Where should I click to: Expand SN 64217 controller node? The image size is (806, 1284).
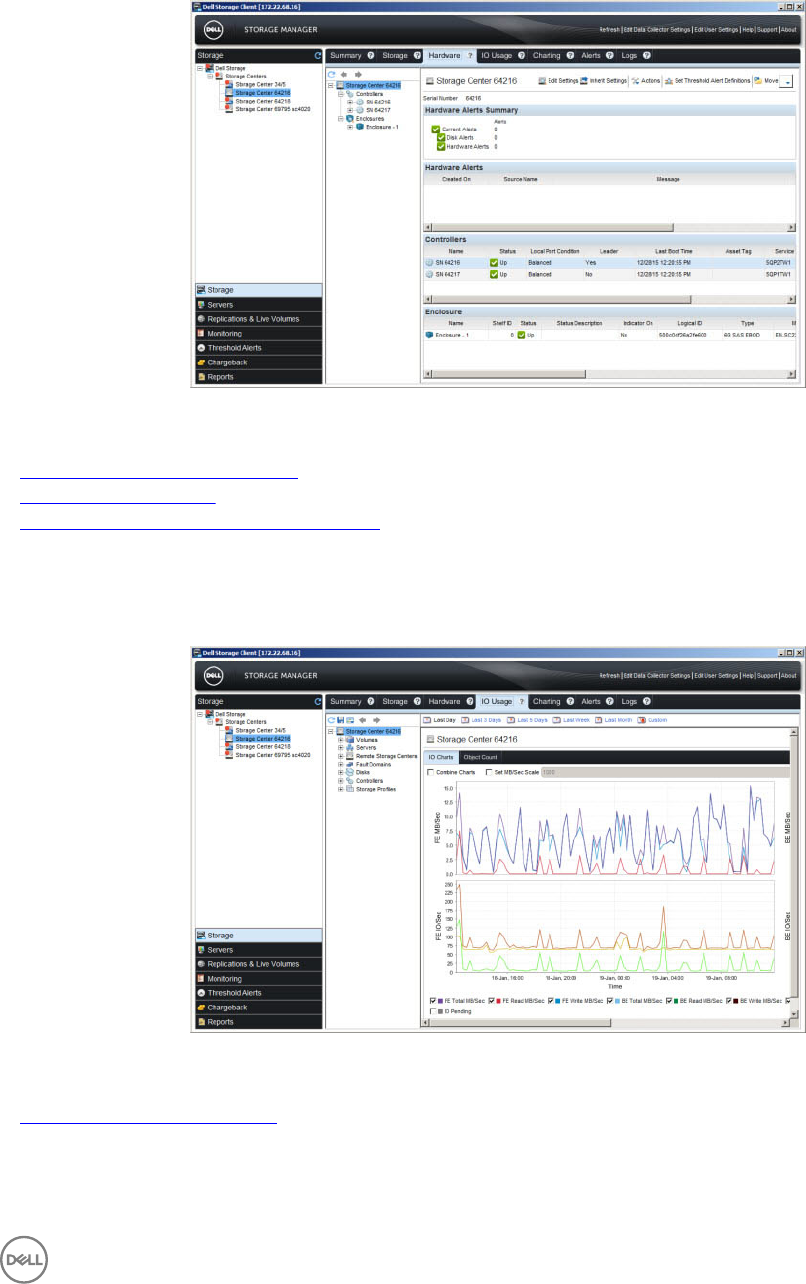350,110
